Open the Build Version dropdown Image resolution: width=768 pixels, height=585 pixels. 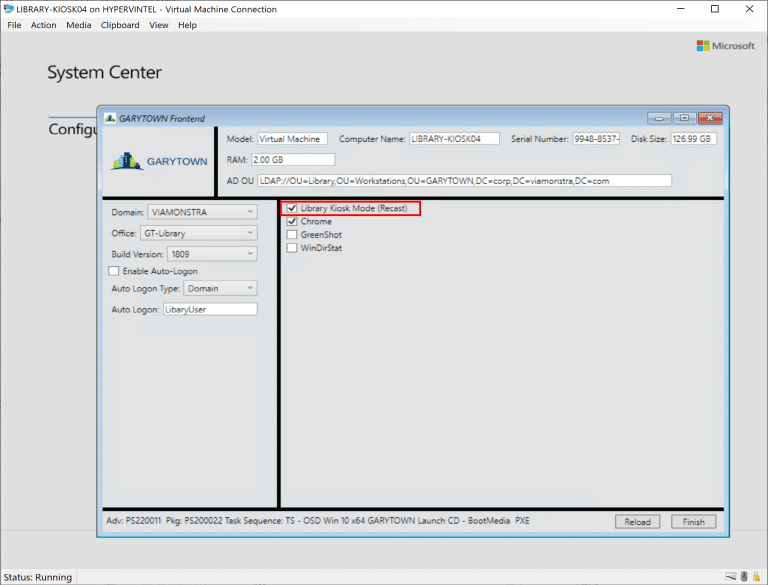(x=211, y=254)
